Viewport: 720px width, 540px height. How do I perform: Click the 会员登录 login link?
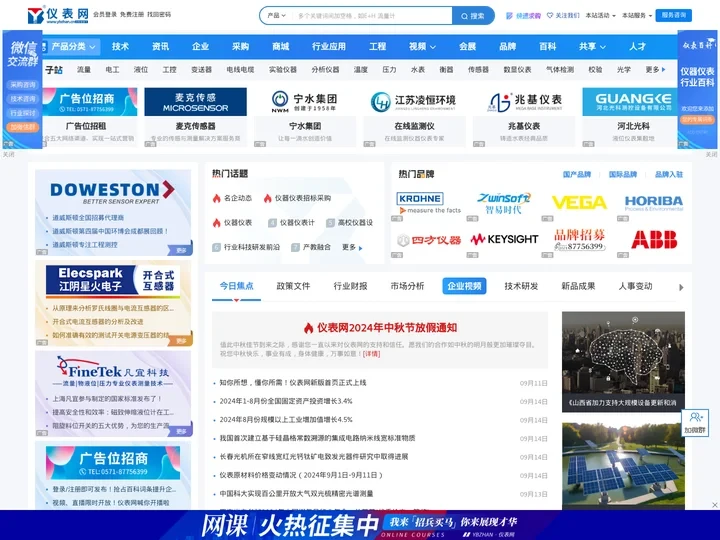(105, 15)
